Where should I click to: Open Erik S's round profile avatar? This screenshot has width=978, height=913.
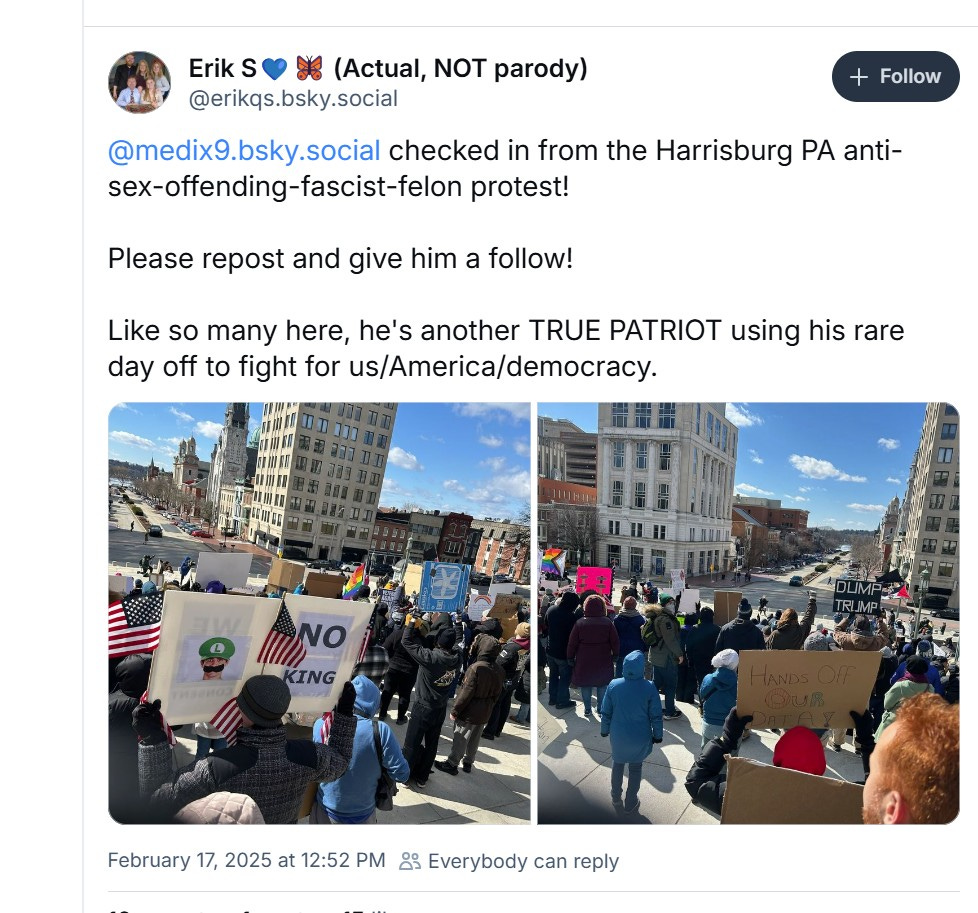point(140,82)
